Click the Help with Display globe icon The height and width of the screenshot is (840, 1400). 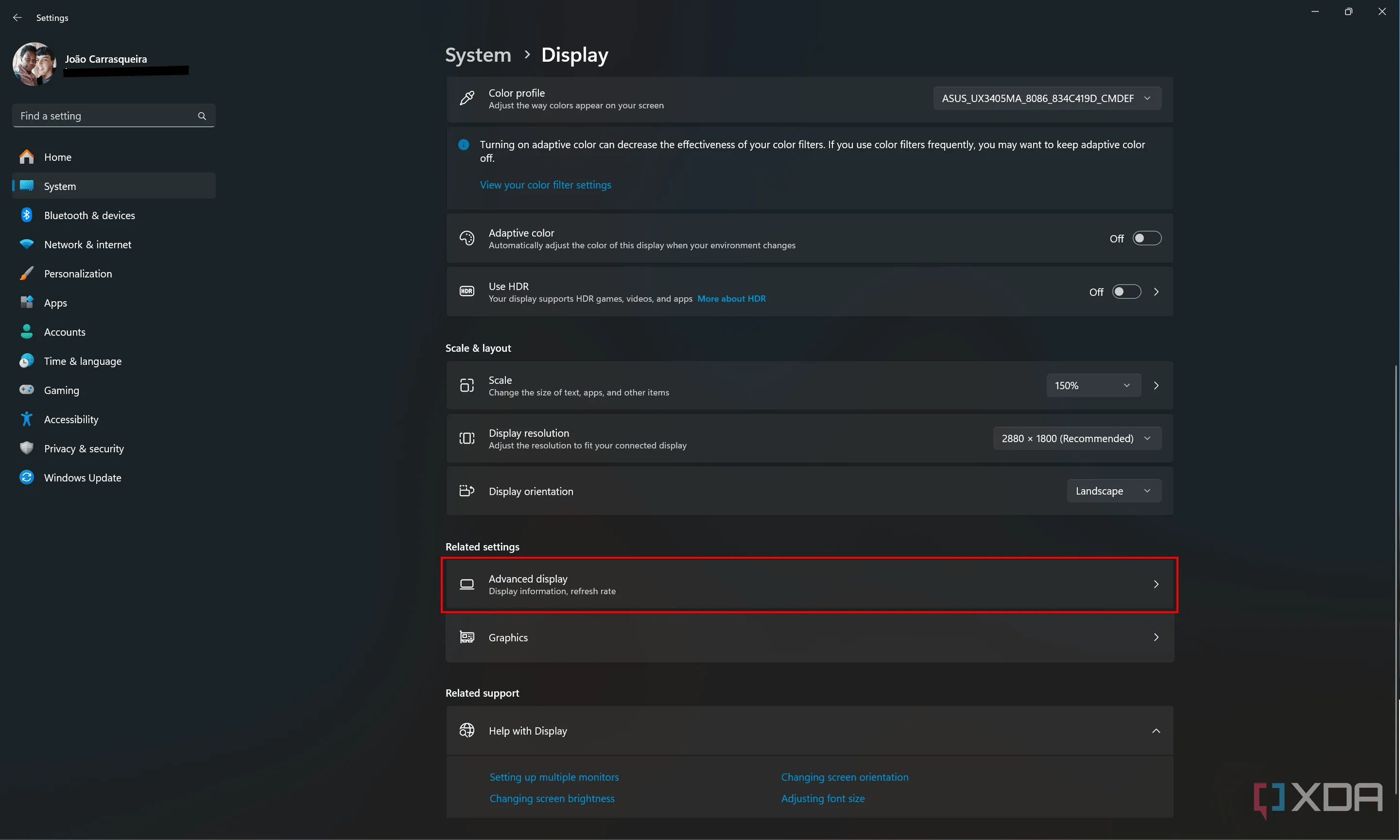pyautogui.click(x=467, y=730)
